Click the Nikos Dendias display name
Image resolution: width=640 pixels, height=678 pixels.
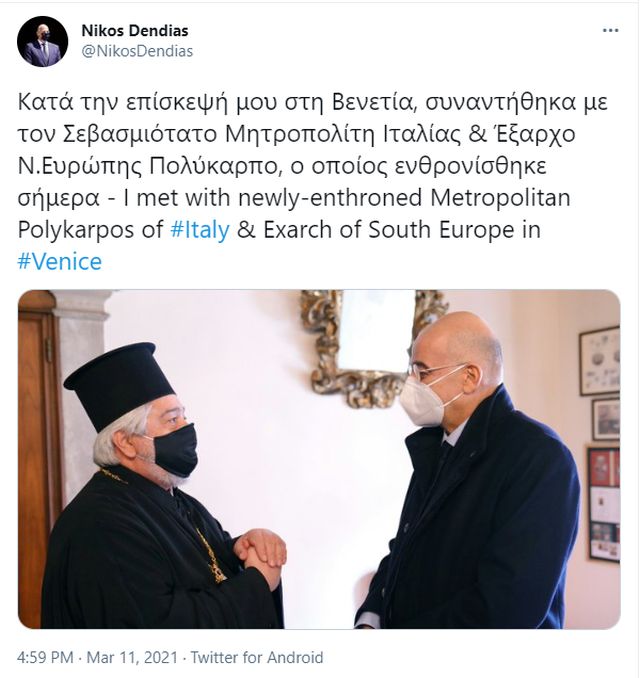[135, 31]
